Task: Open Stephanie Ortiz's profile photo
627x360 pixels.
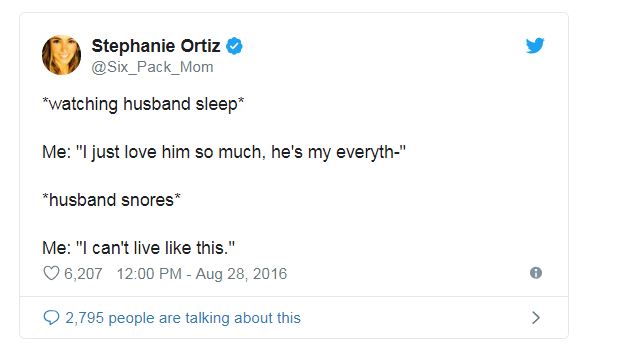Action: [x=62, y=55]
